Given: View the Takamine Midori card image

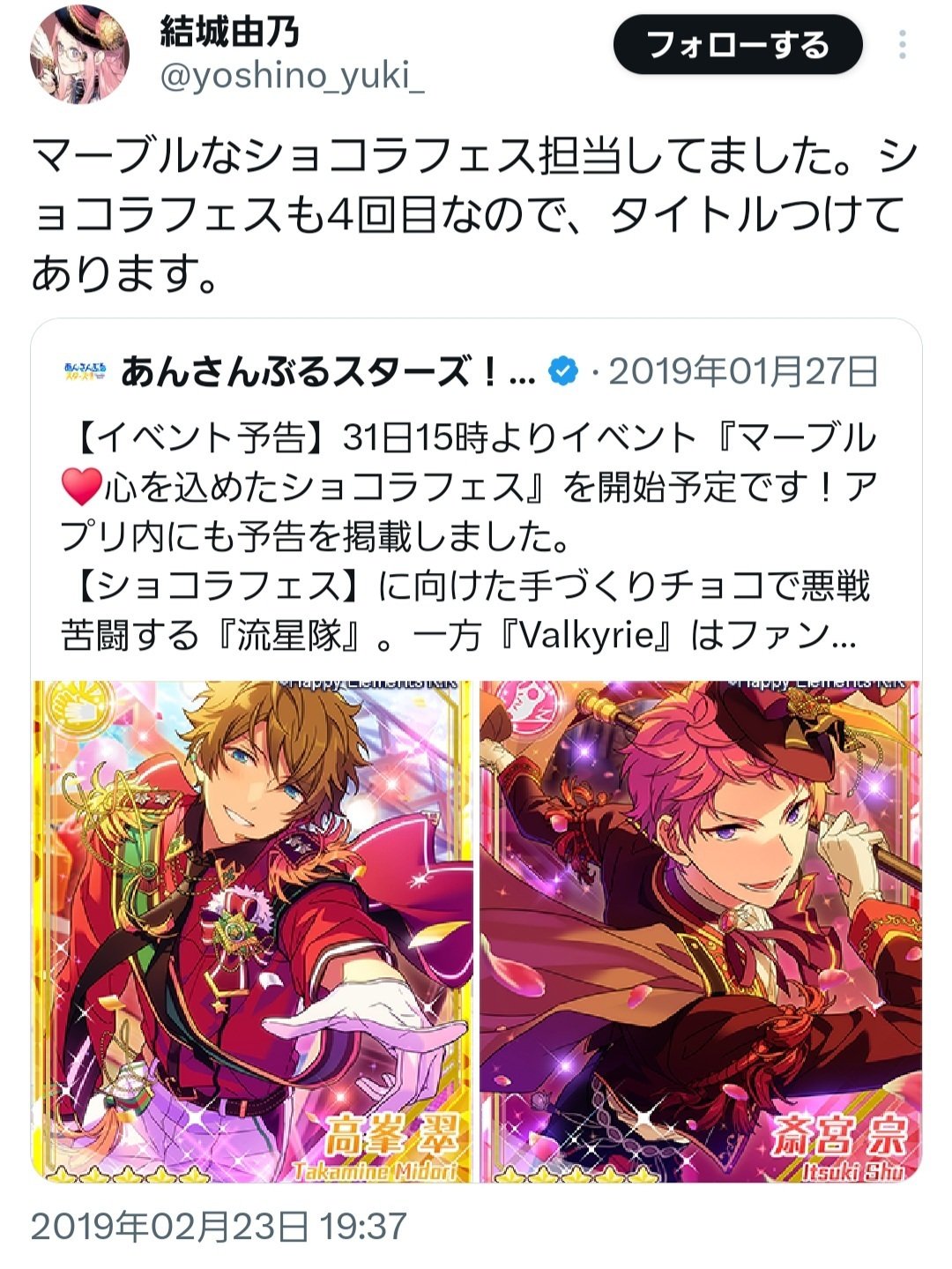Looking at the screenshot, I should pyautogui.click(x=253, y=931).
